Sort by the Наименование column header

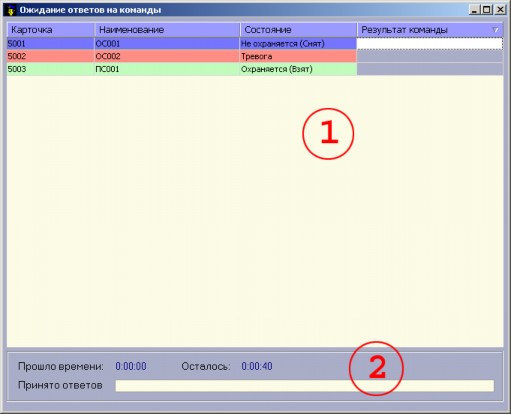pos(167,30)
